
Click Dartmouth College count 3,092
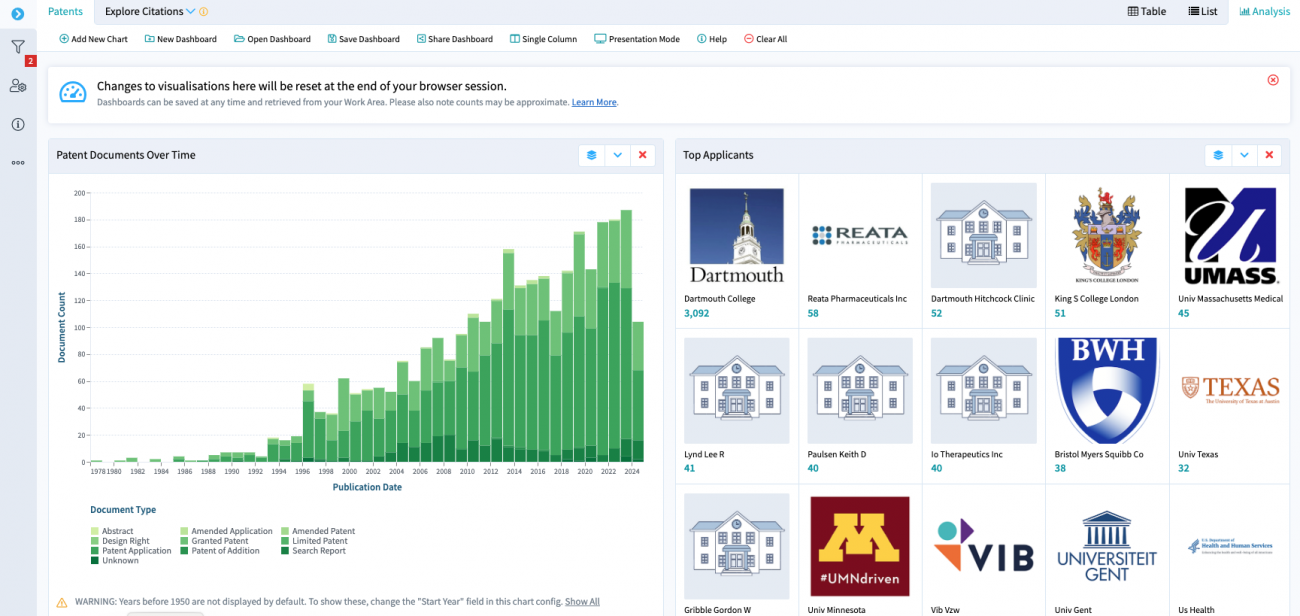pyautogui.click(x=697, y=313)
